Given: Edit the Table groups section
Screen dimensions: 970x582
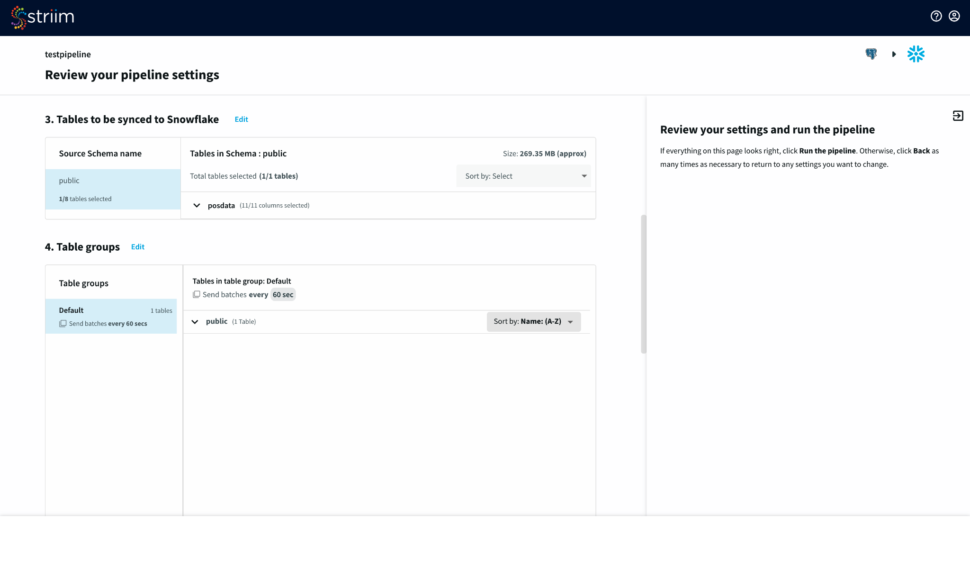Looking at the screenshot, I should (x=138, y=247).
